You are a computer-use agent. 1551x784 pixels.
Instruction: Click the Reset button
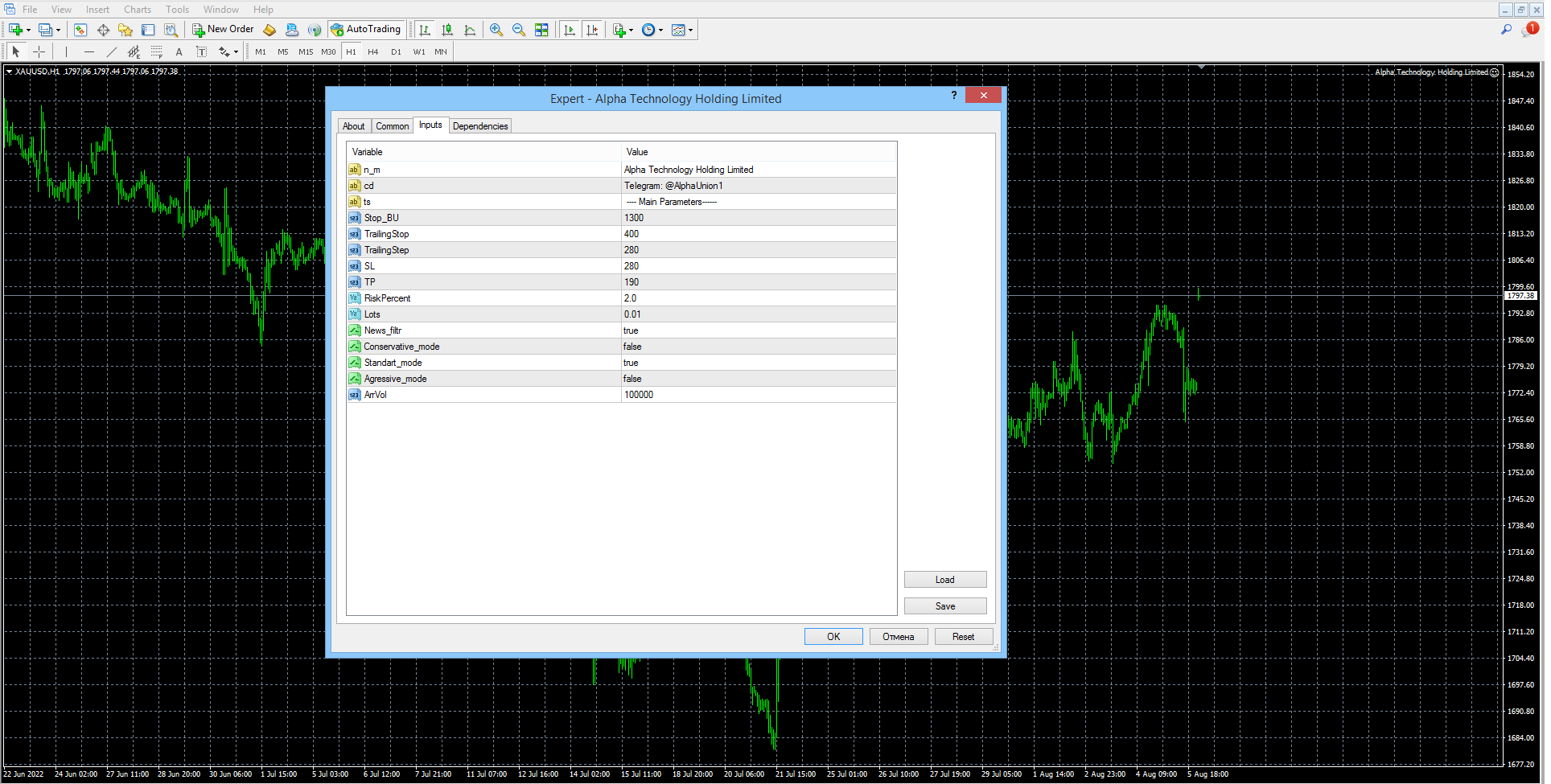pos(964,637)
